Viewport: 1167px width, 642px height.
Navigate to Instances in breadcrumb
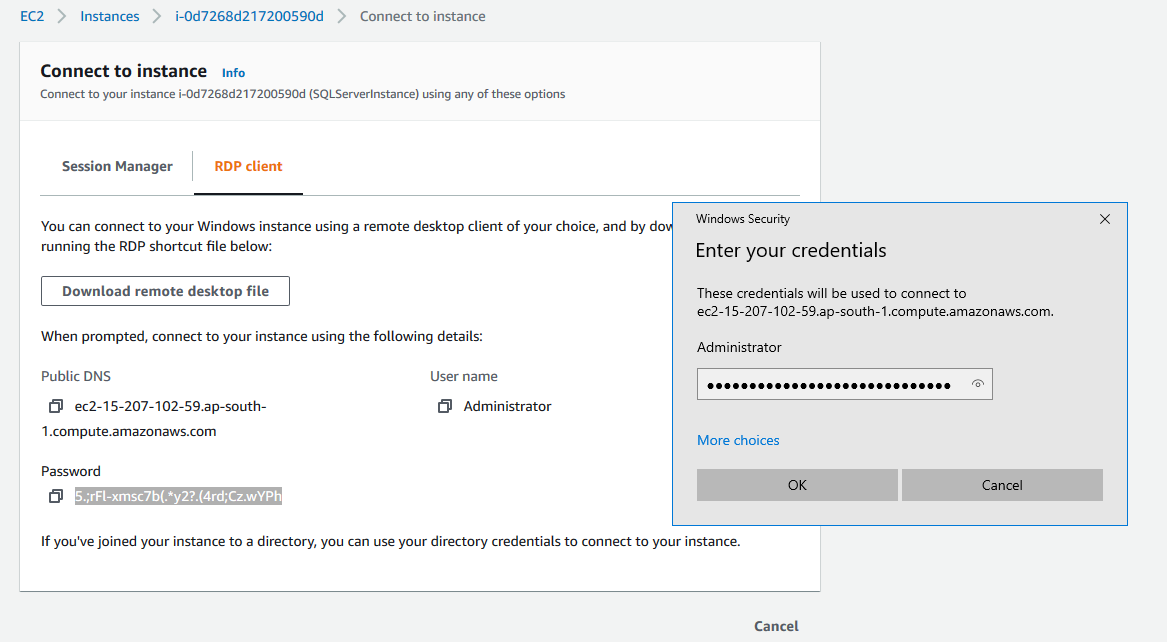(110, 16)
